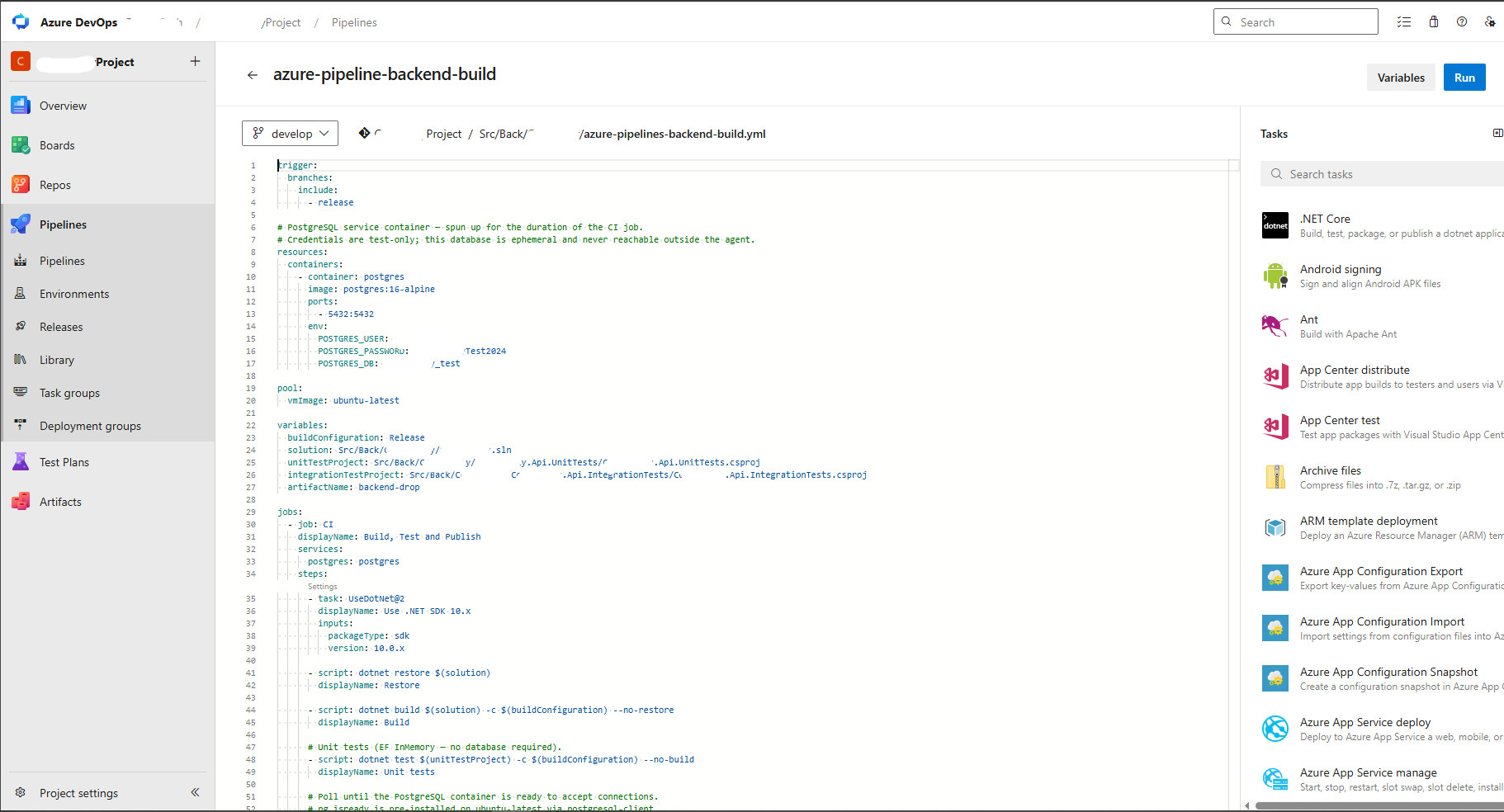Click the Variables button
Image resolution: width=1504 pixels, height=812 pixels.
click(x=1401, y=78)
